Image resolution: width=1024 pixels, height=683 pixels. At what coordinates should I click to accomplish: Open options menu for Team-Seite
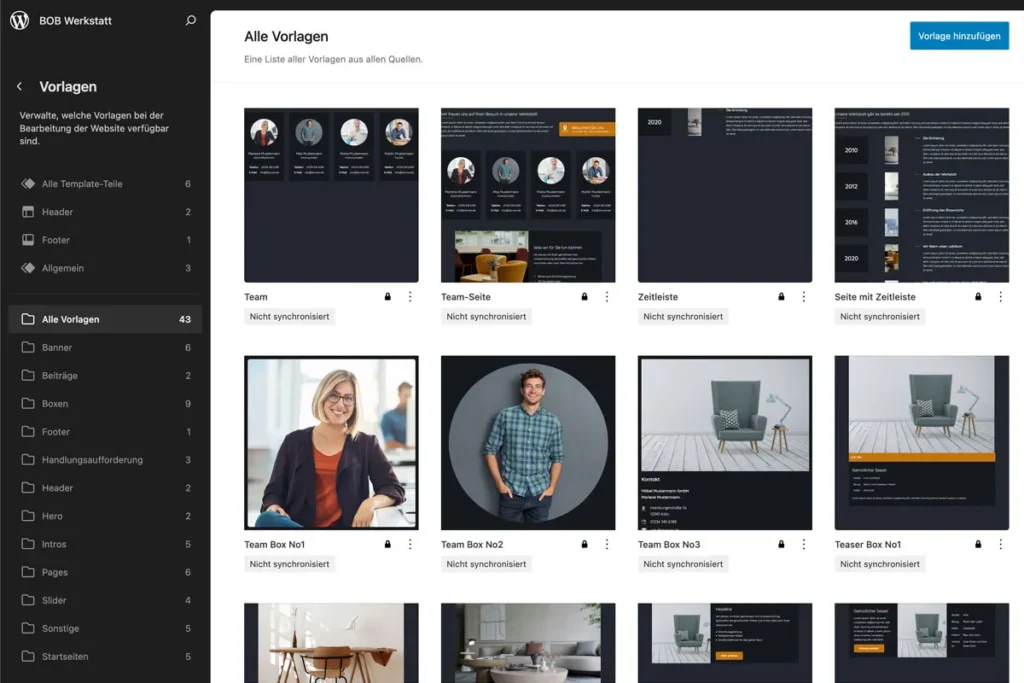[x=607, y=297]
